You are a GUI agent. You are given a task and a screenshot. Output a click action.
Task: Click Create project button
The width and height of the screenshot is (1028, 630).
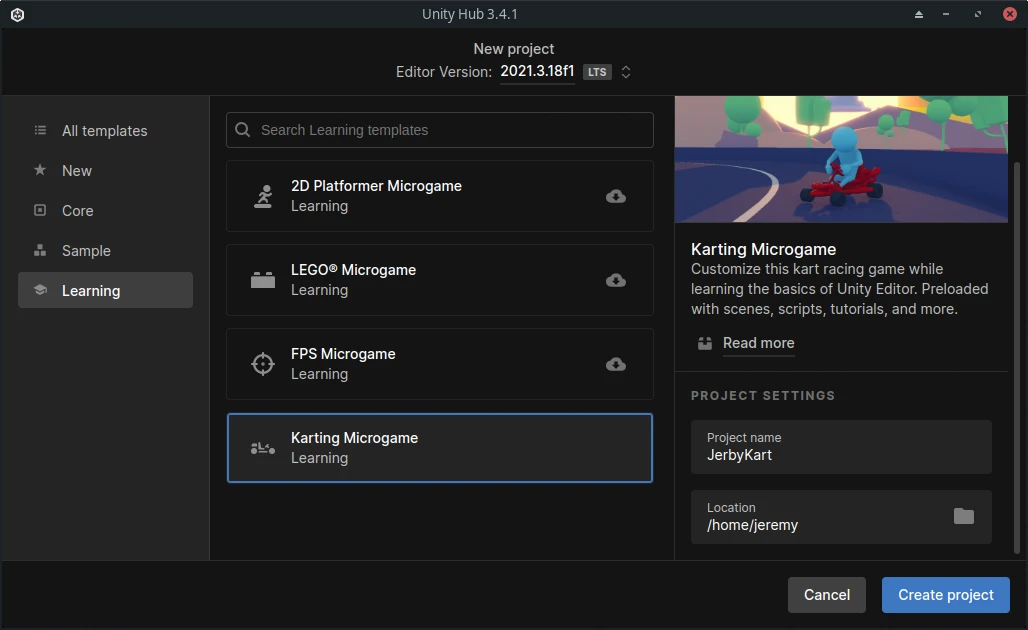(x=945, y=595)
